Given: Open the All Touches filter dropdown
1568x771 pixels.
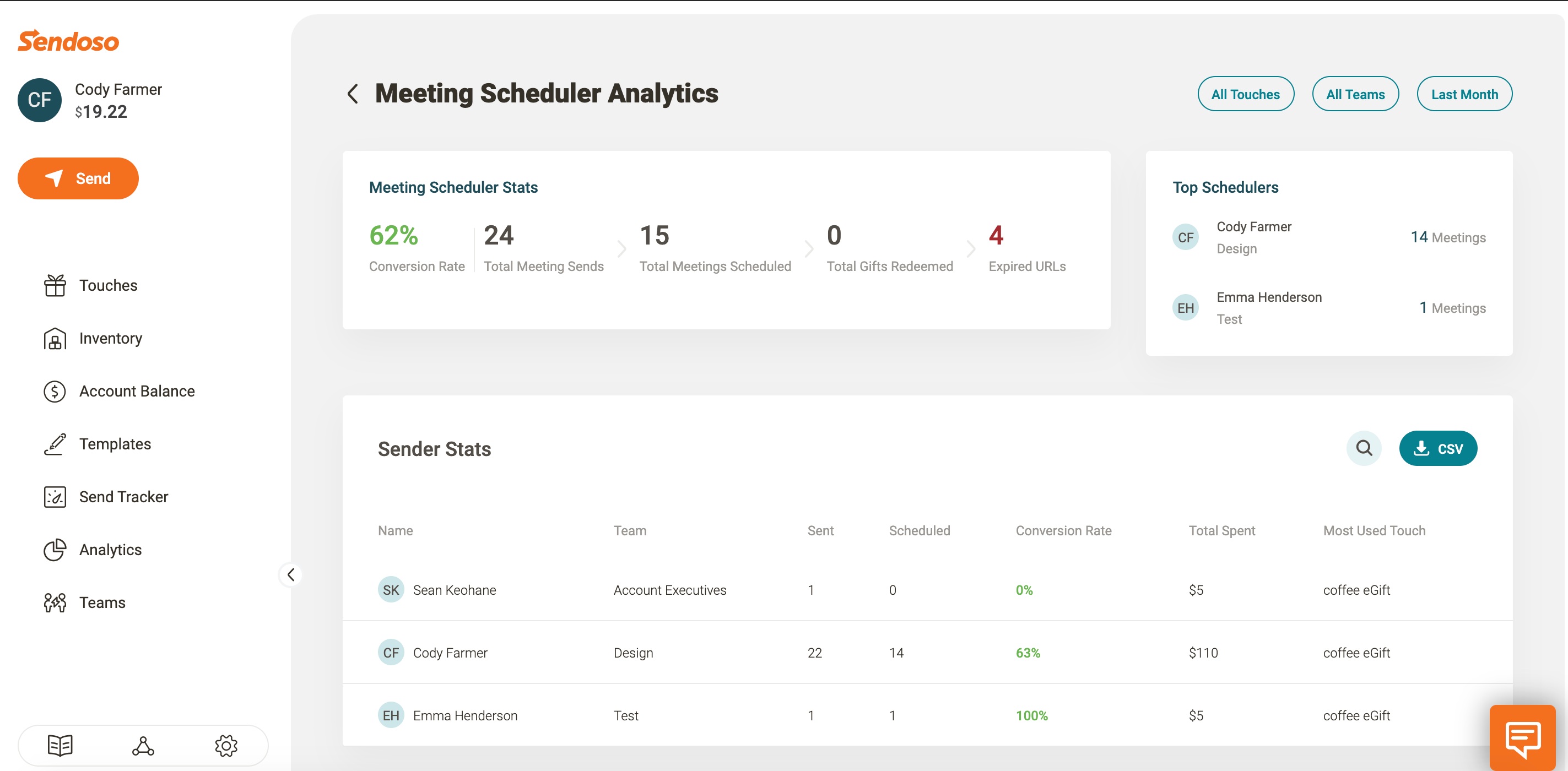Looking at the screenshot, I should pyautogui.click(x=1245, y=94).
